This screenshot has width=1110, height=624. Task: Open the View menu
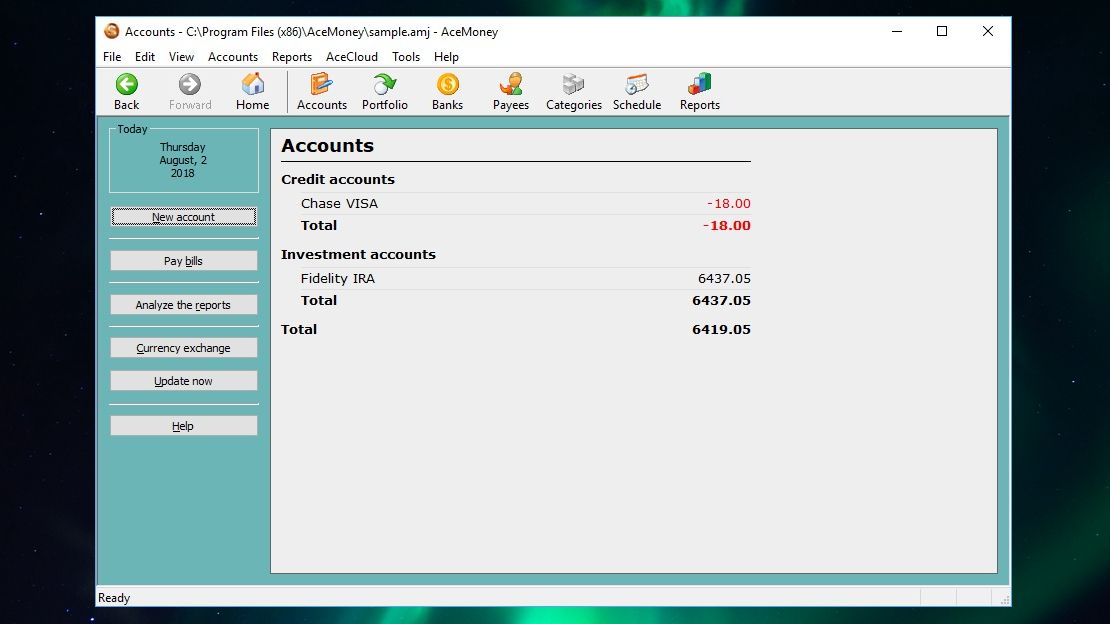(181, 57)
